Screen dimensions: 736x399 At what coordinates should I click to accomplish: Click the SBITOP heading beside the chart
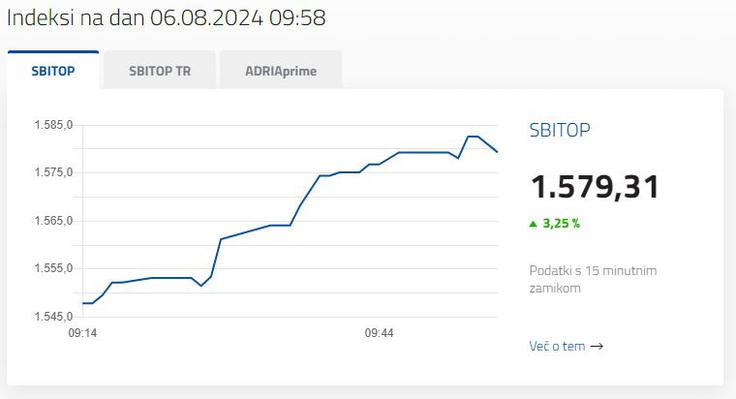(560, 130)
